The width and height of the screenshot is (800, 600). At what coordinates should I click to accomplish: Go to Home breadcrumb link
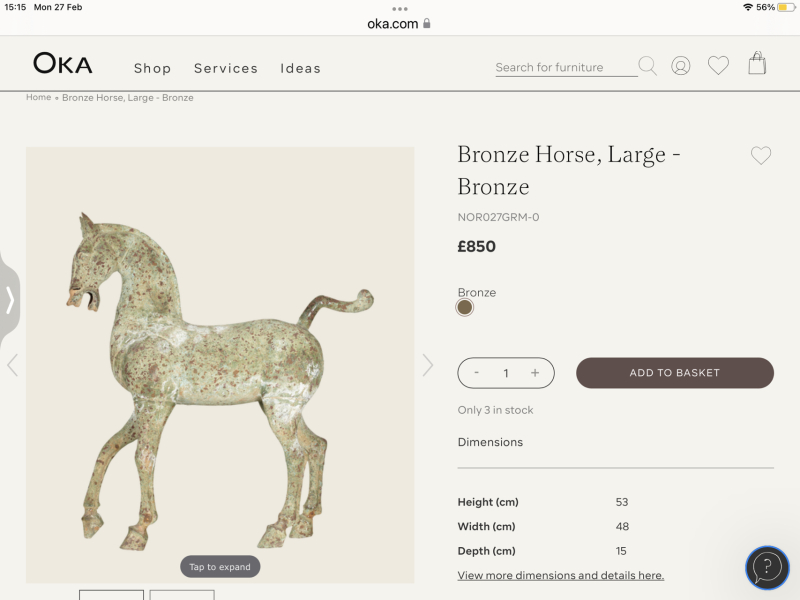(38, 98)
